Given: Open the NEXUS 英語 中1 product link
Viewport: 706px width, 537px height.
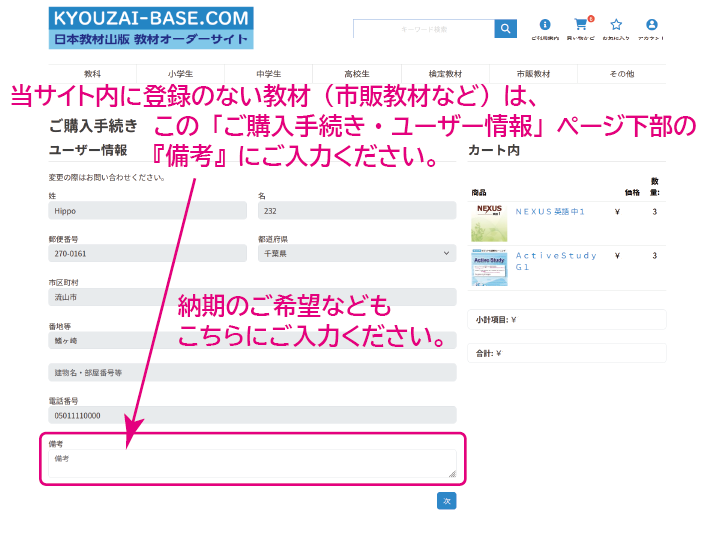Looking at the screenshot, I should point(549,212).
